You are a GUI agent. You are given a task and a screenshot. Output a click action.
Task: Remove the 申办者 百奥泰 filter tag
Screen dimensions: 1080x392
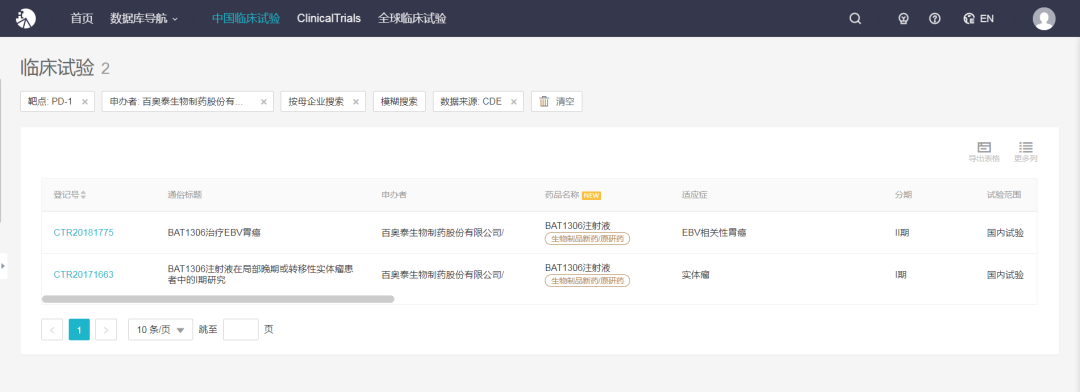[263, 102]
